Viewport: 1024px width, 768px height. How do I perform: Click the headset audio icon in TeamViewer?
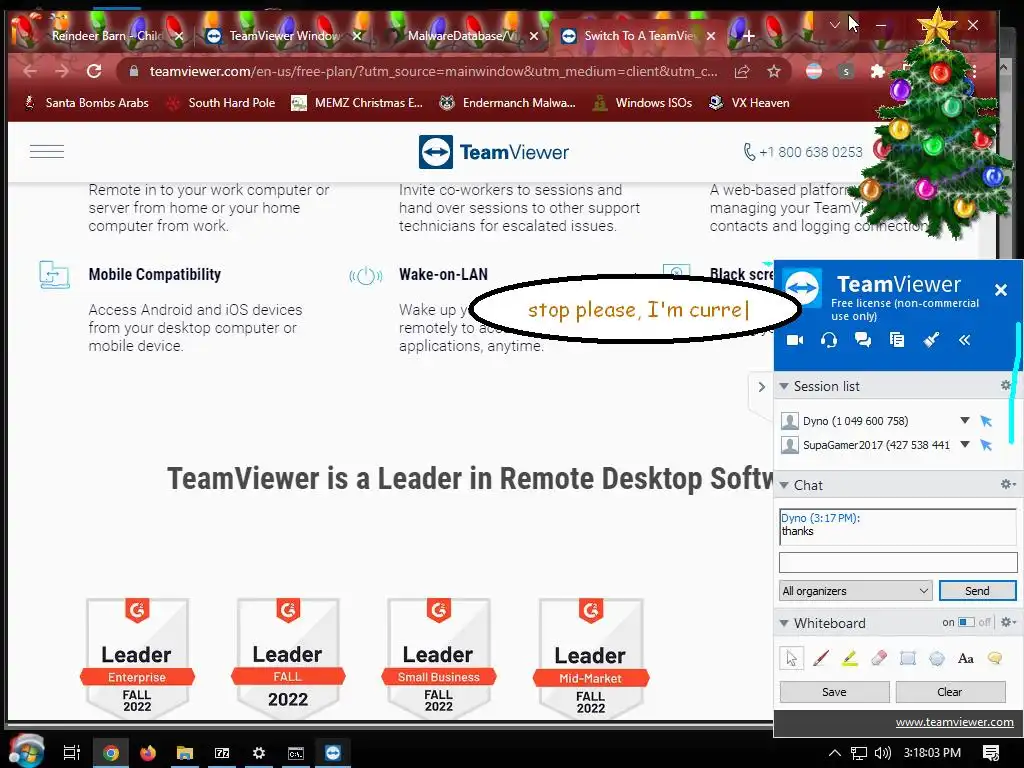coord(829,340)
